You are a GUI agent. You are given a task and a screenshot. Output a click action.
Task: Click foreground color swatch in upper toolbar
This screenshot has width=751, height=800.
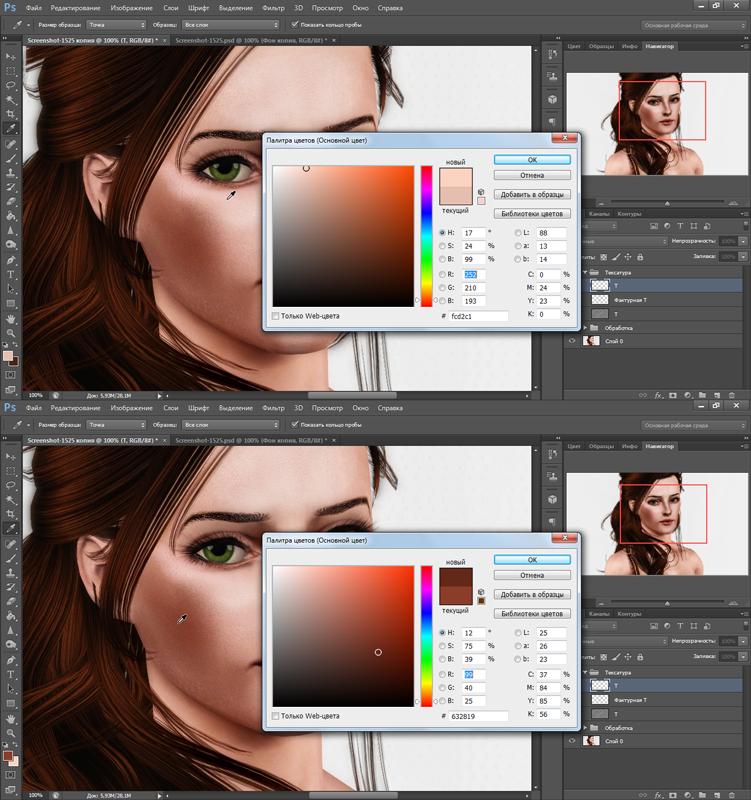coord(8,356)
